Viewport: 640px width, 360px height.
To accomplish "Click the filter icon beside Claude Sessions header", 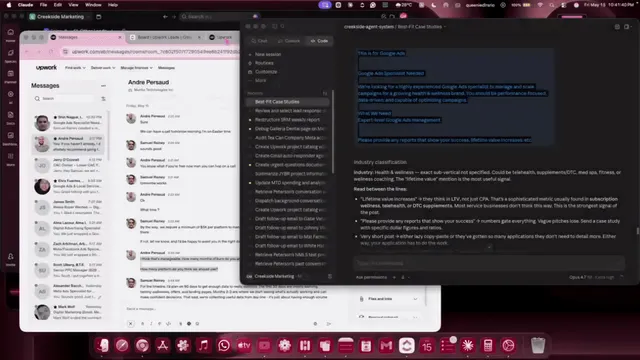I will click(x=325, y=93).
